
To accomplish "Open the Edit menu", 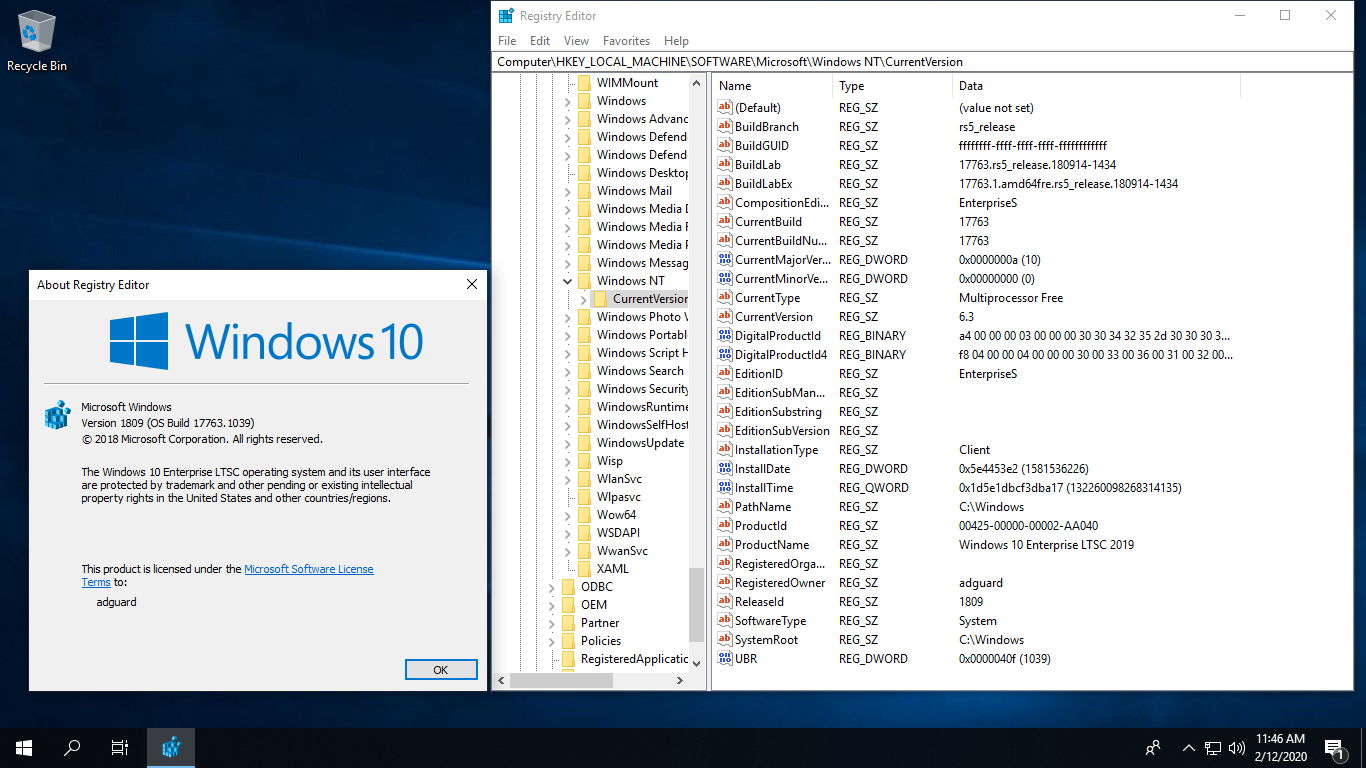I will pos(540,41).
